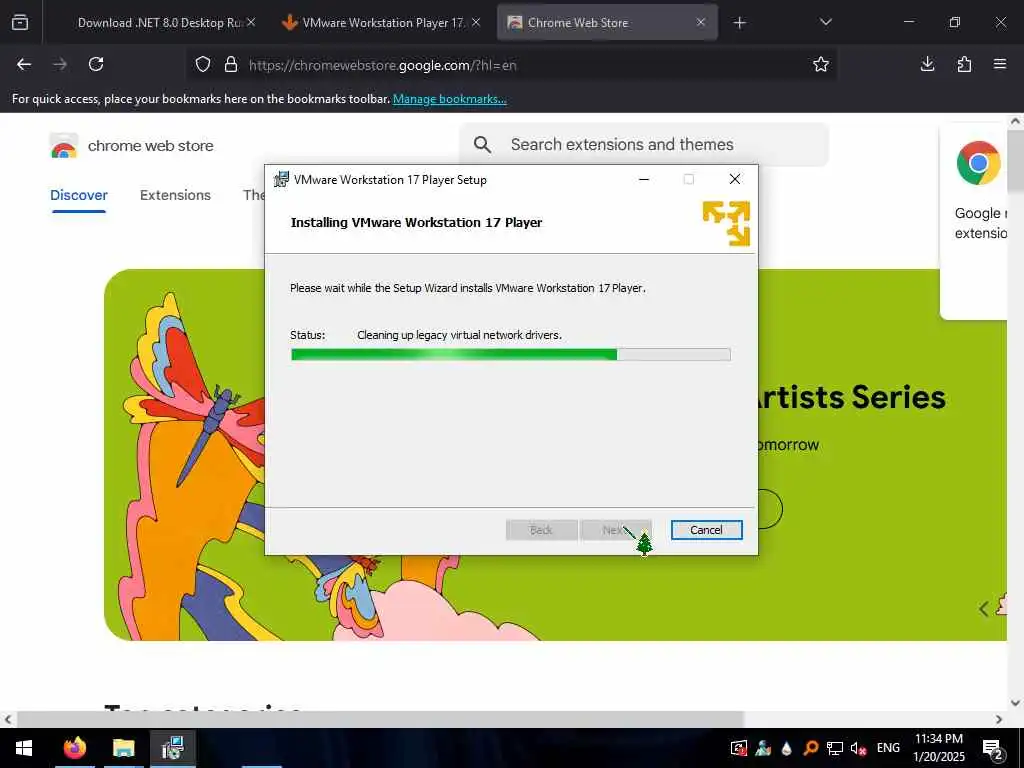Minimize the VMware Player Setup dialog

644,180
